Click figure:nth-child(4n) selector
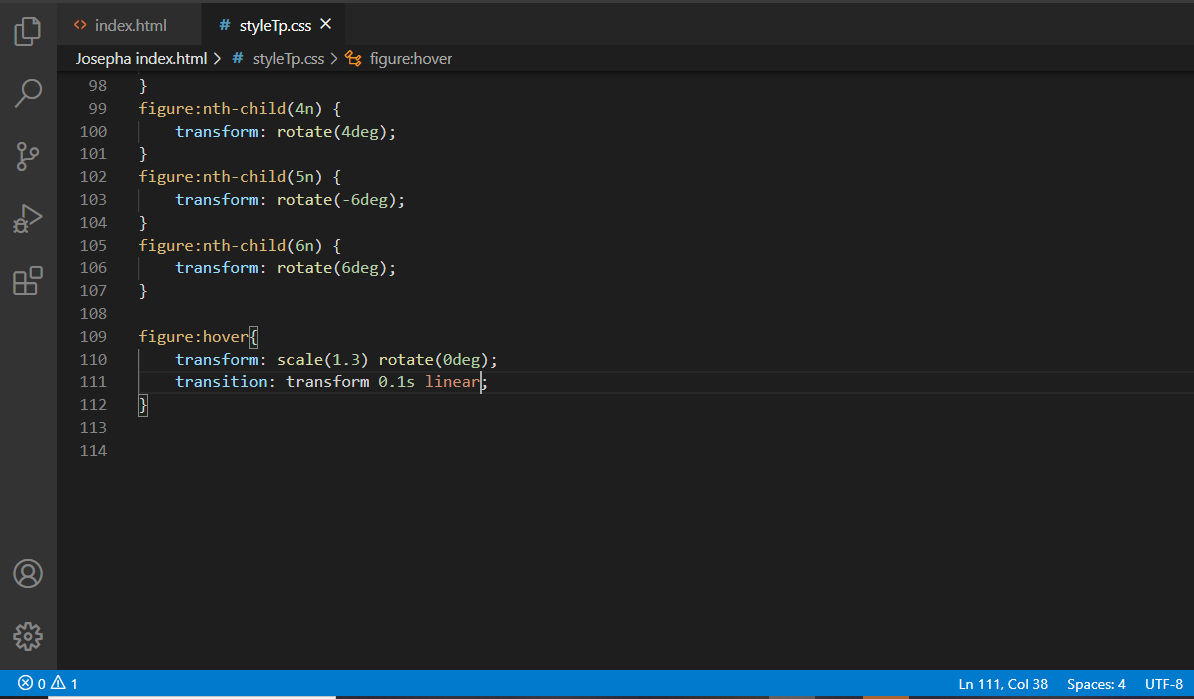The image size is (1194, 699). (230, 109)
